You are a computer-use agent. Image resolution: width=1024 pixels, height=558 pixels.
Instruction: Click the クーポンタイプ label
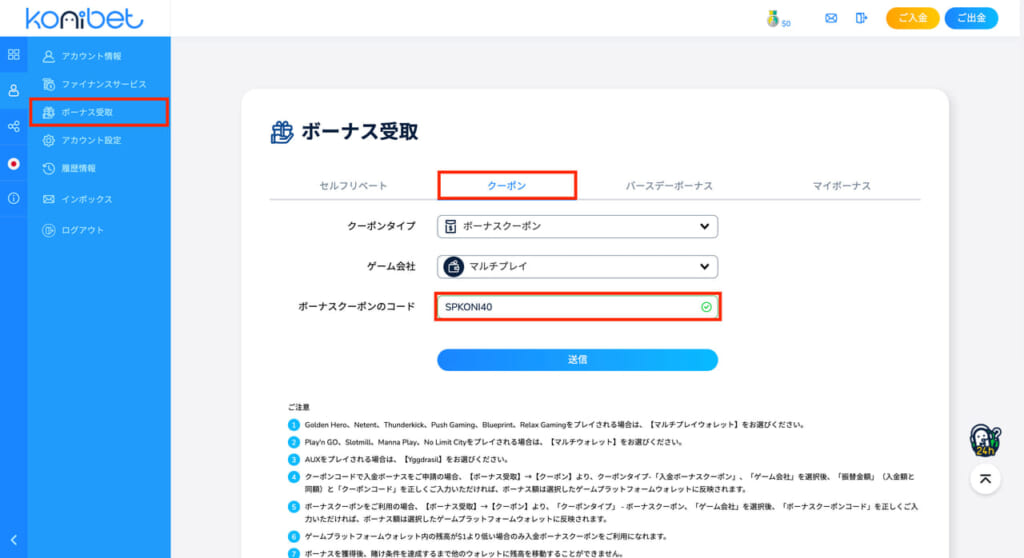381,227
